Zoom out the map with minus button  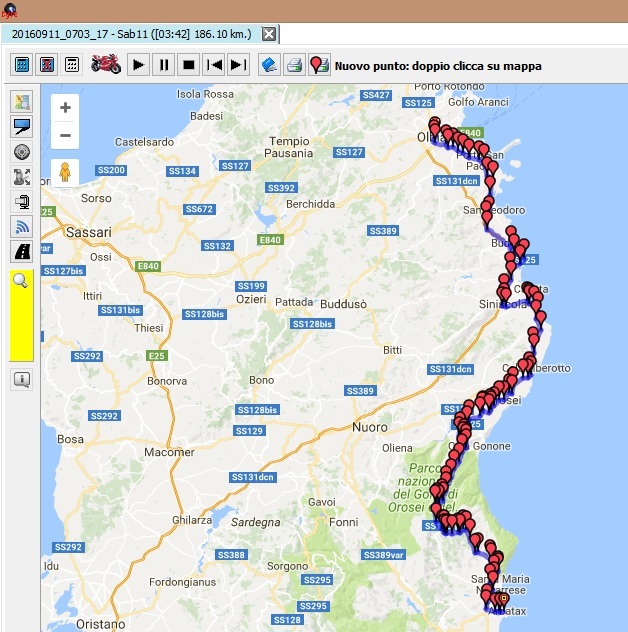[x=65, y=135]
